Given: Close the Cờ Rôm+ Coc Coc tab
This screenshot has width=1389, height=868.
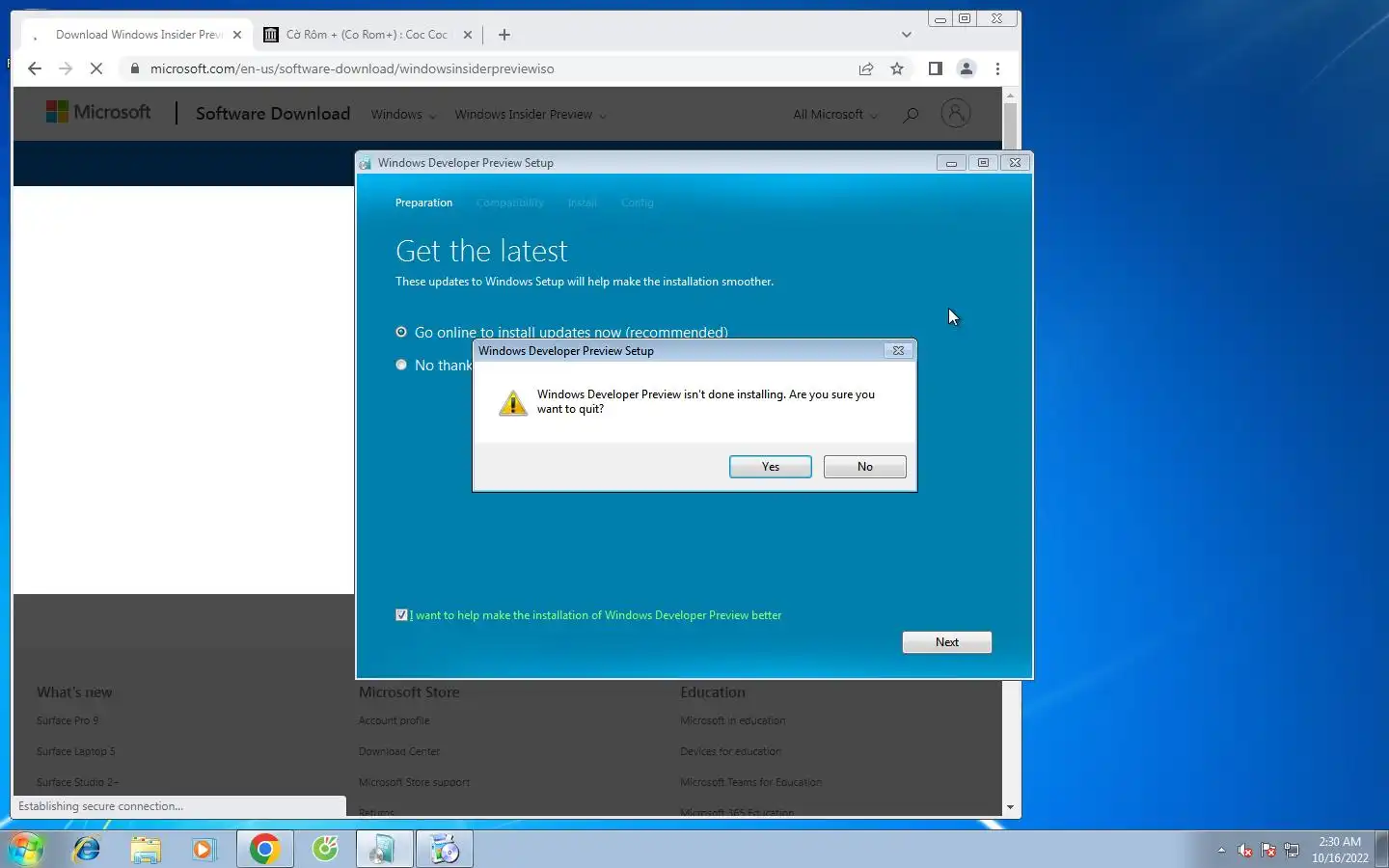Looking at the screenshot, I should (x=468, y=35).
